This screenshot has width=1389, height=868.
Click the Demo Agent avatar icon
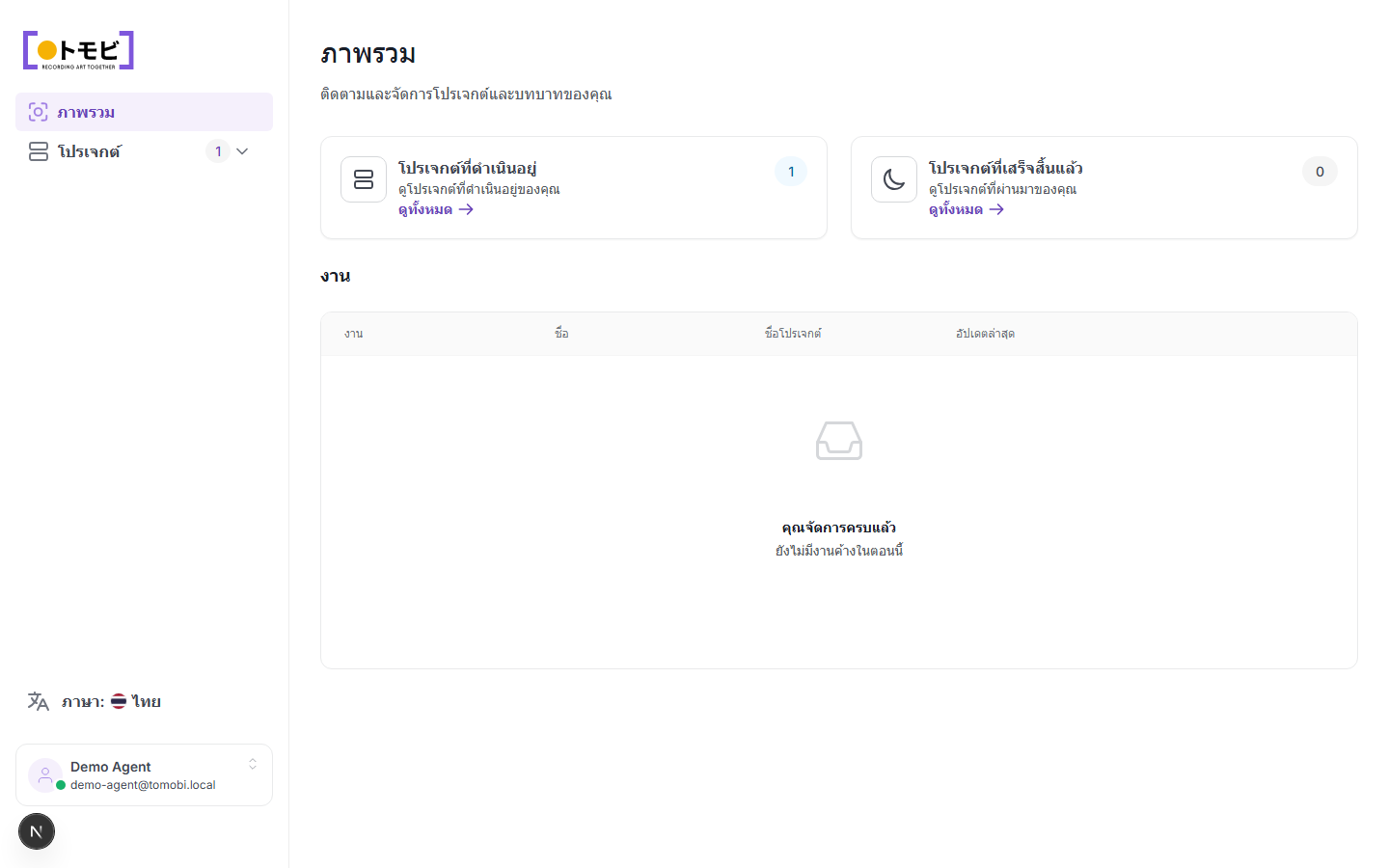pos(45,775)
